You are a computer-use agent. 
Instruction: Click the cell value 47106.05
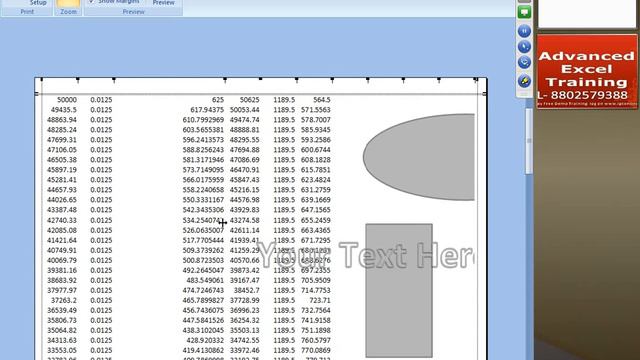click(62, 150)
